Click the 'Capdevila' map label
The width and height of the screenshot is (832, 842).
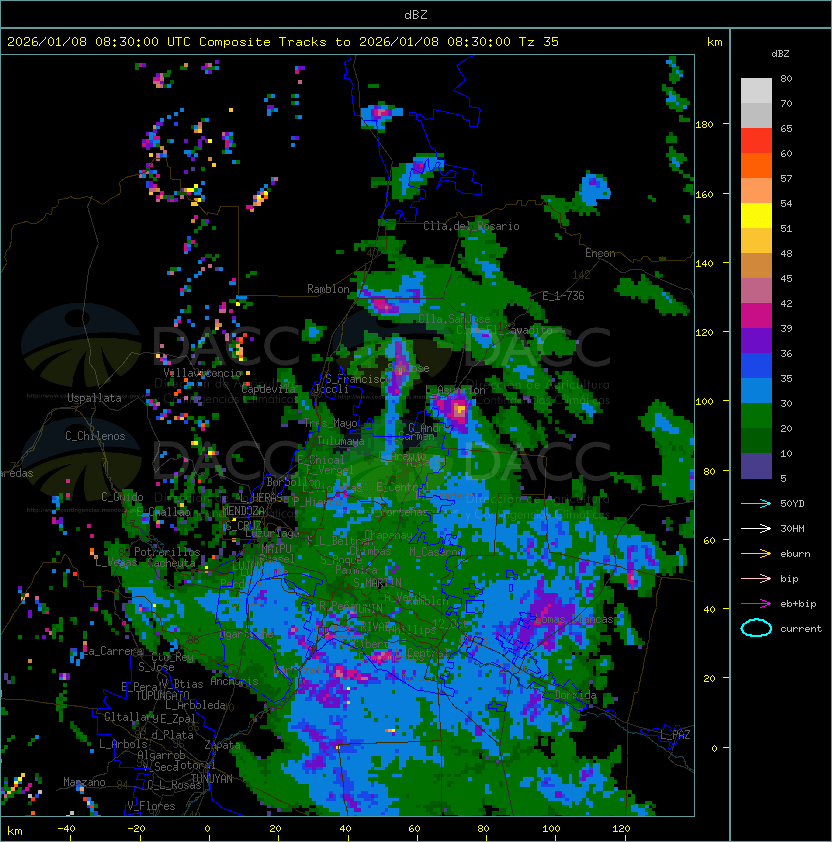click(x=269, y=389)
